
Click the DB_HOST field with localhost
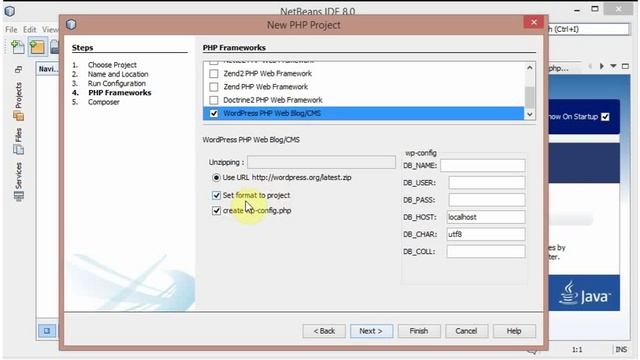tap(486, 217)
